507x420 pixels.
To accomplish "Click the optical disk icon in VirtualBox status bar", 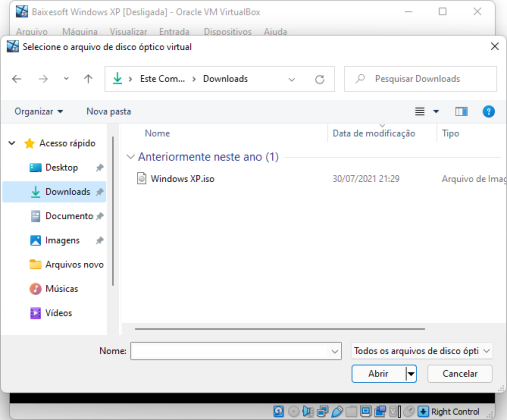I will tap(293, 412).
